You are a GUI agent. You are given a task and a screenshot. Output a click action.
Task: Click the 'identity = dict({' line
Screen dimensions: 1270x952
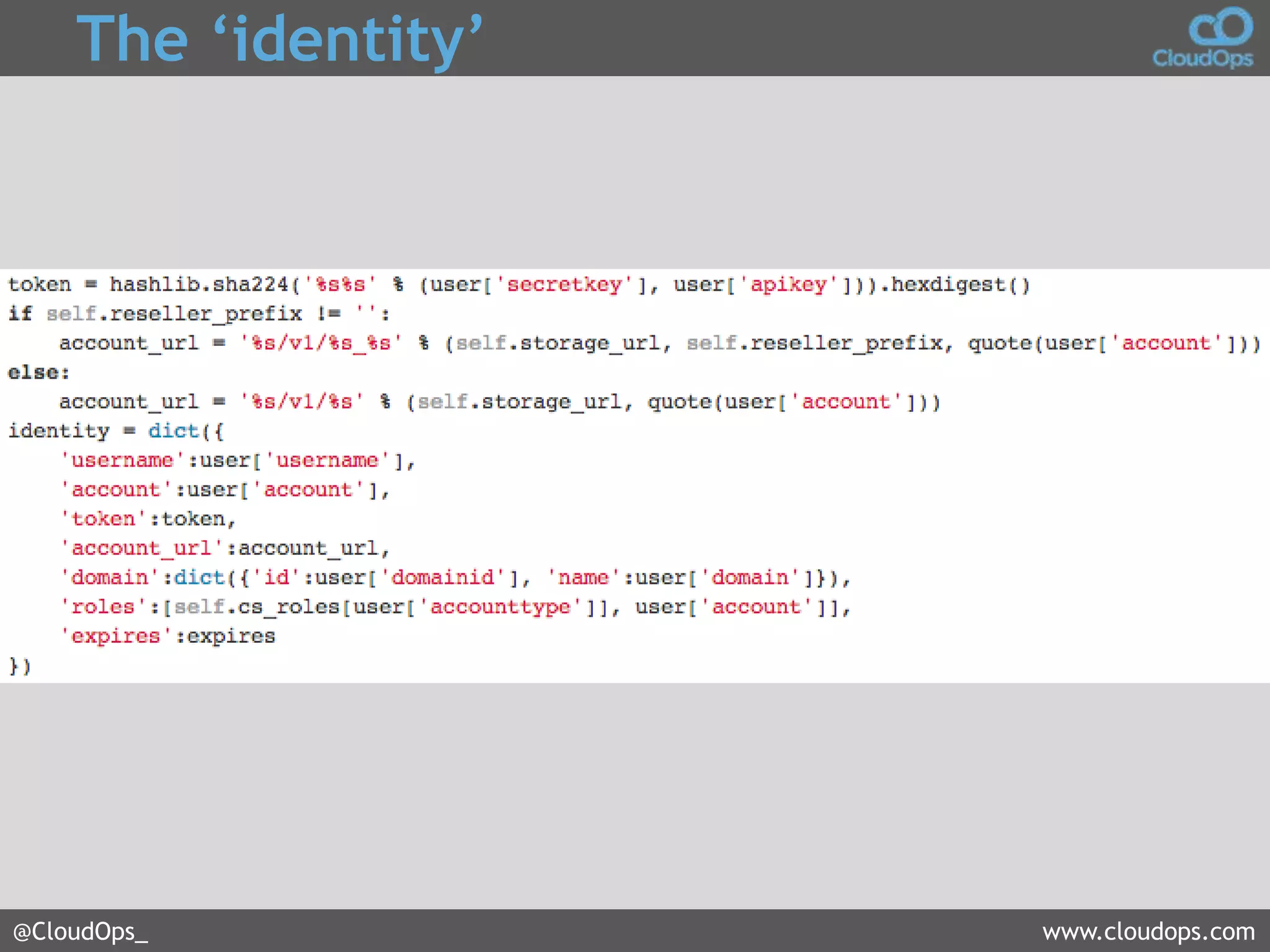click(116, 431)
